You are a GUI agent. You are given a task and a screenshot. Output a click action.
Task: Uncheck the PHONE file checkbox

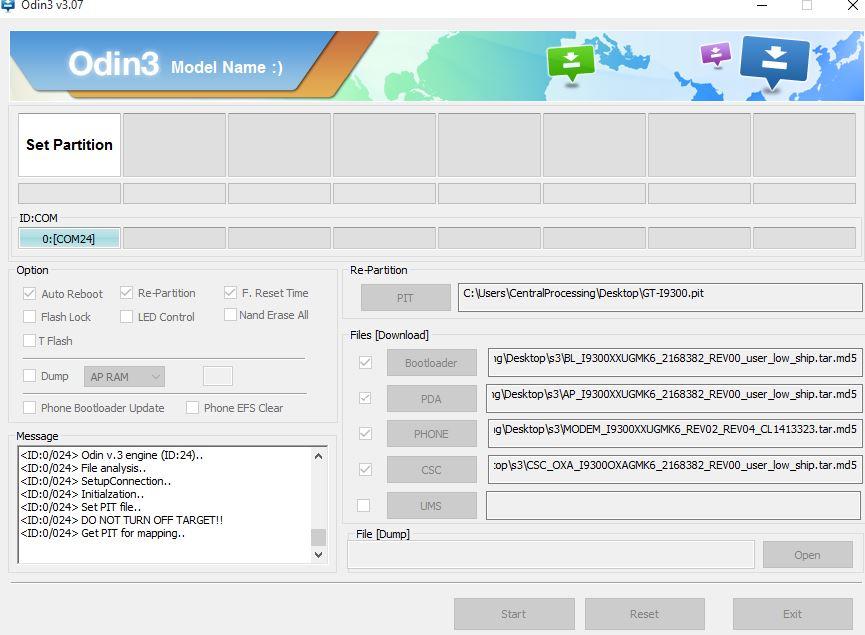365,434
